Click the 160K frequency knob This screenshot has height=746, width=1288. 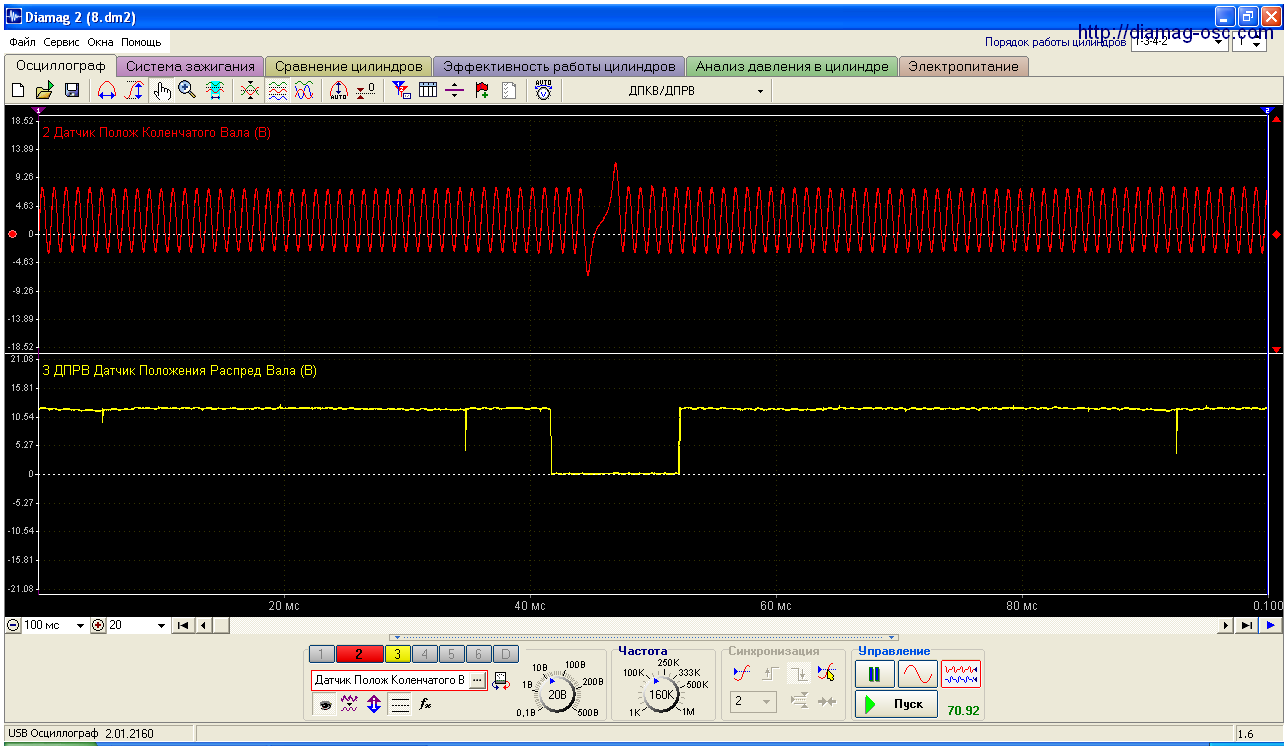(661, 693)
